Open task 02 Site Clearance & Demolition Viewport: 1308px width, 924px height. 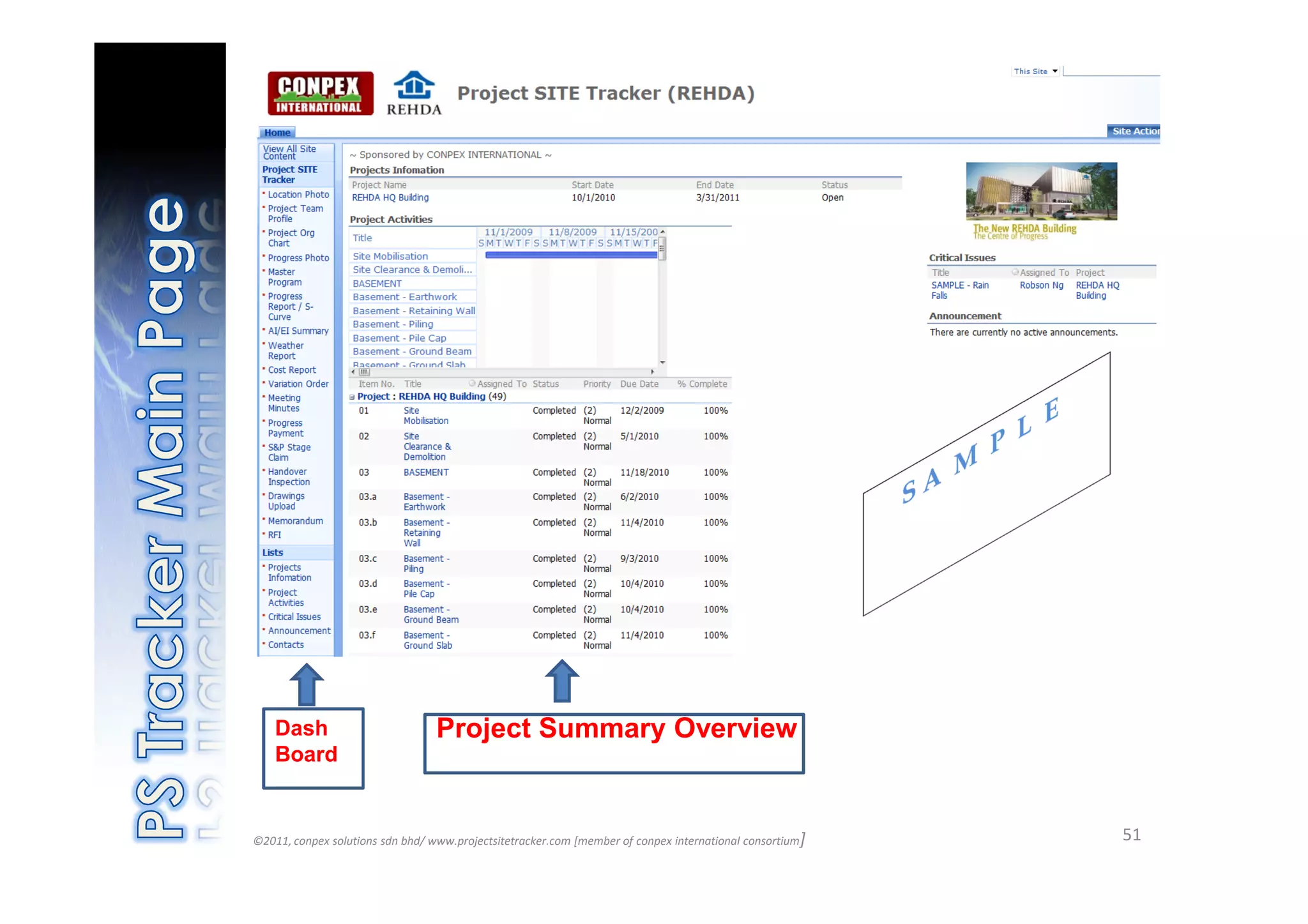point(427,447)
